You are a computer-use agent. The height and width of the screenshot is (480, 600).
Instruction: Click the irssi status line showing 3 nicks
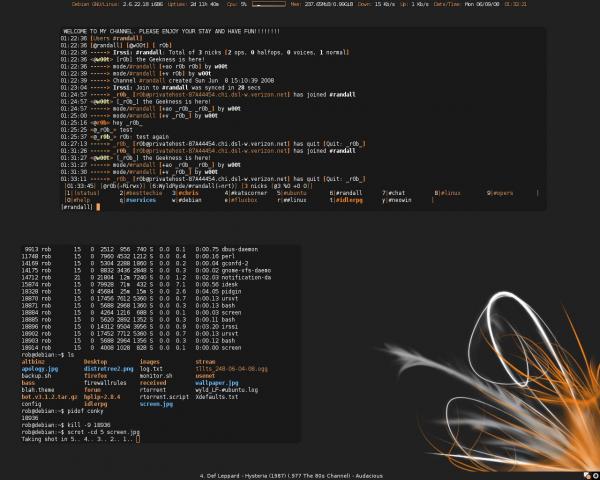[x=188, y=186]
